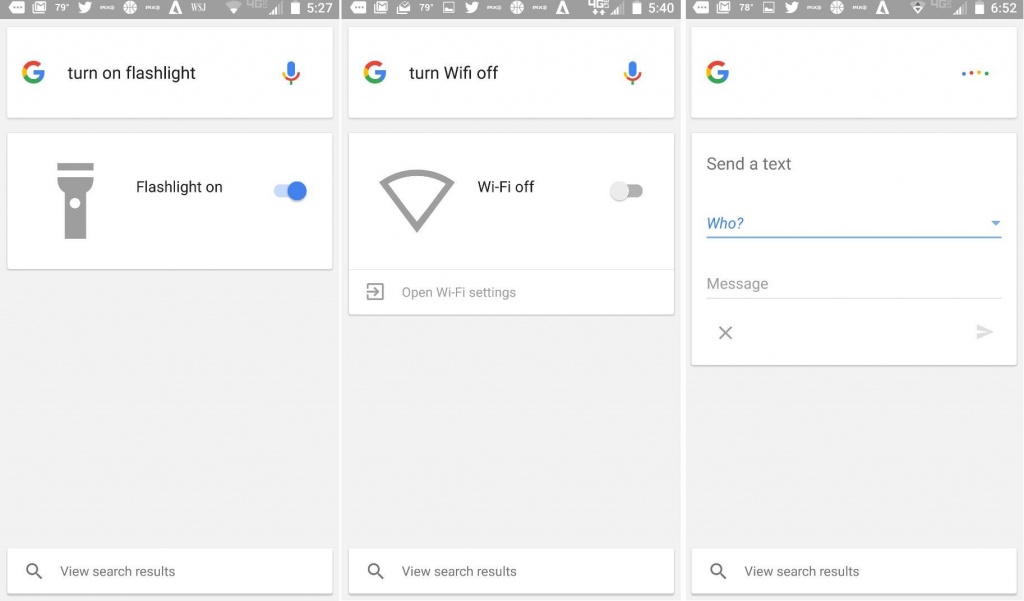View search results below the Wi-Fi card
1024x601 pixels.
(459, 571)
